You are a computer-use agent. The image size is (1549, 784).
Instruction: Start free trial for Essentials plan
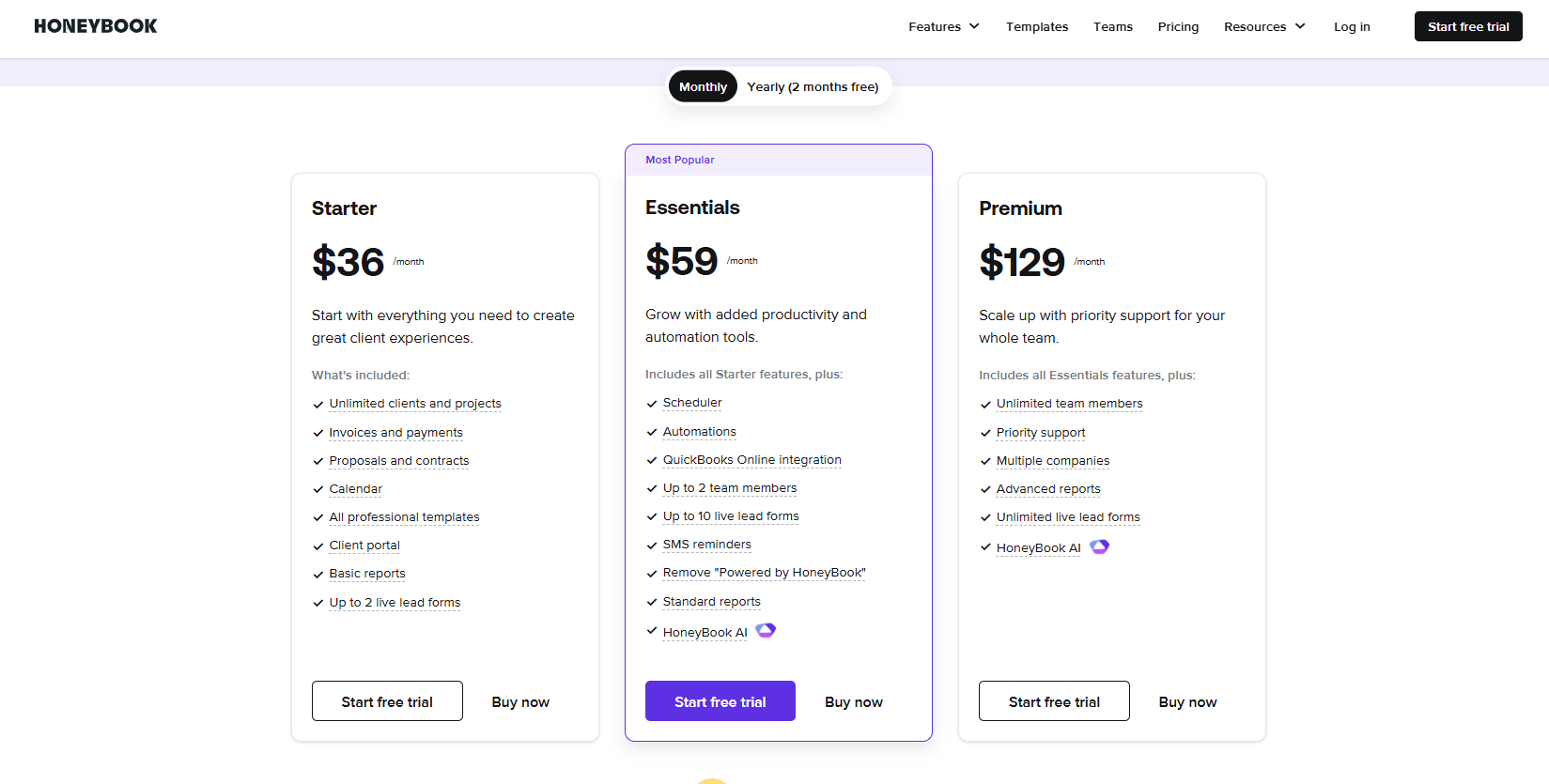tap(720, 701)
